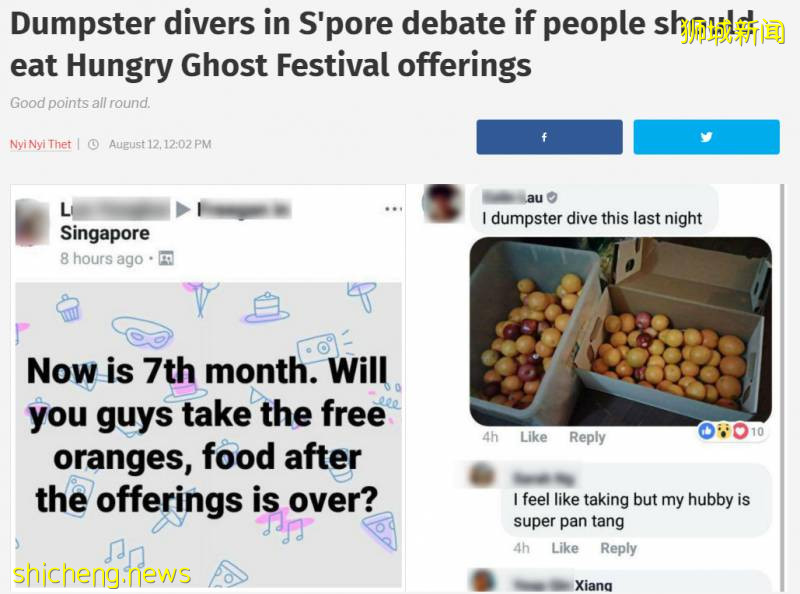800x594 pixels.
Task: Click the Facebook share button
Action: coord(549,137)
